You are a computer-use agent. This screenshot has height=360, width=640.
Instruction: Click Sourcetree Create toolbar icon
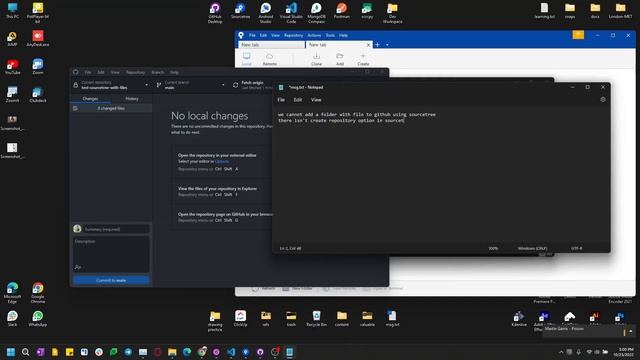point(363,59)
